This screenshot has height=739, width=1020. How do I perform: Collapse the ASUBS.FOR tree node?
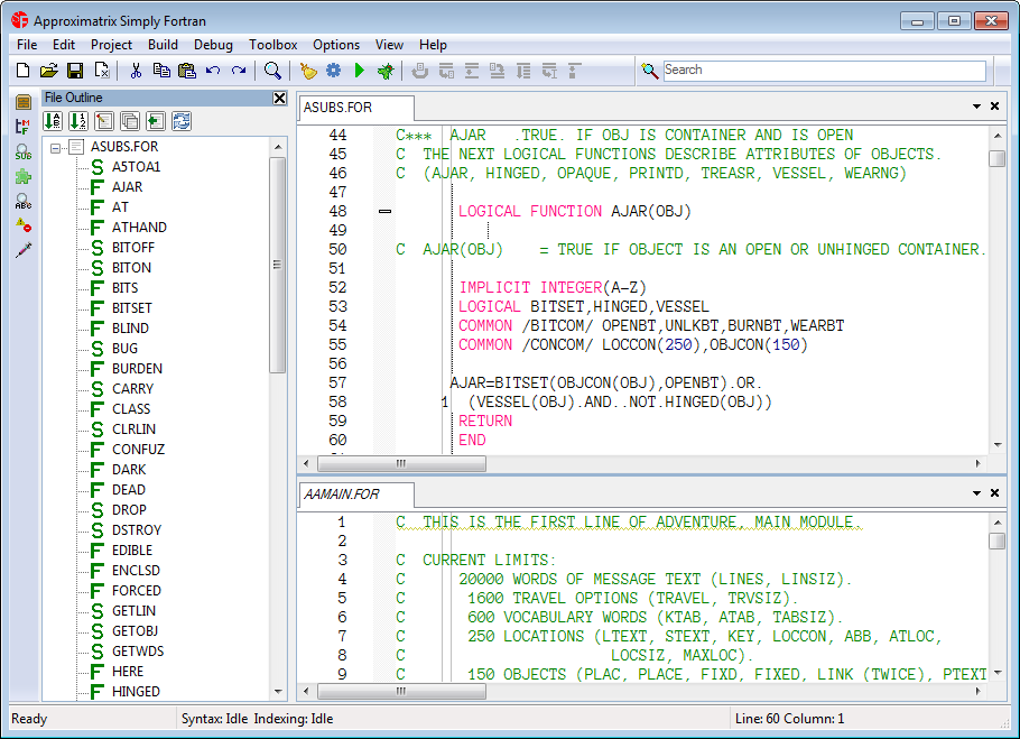(x=57, y=147)
